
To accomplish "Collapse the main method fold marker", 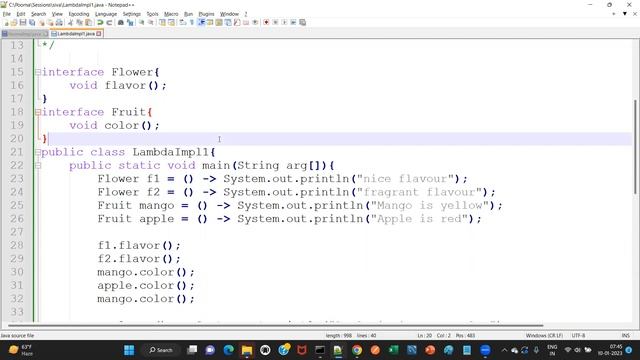I will coord(38,166).
